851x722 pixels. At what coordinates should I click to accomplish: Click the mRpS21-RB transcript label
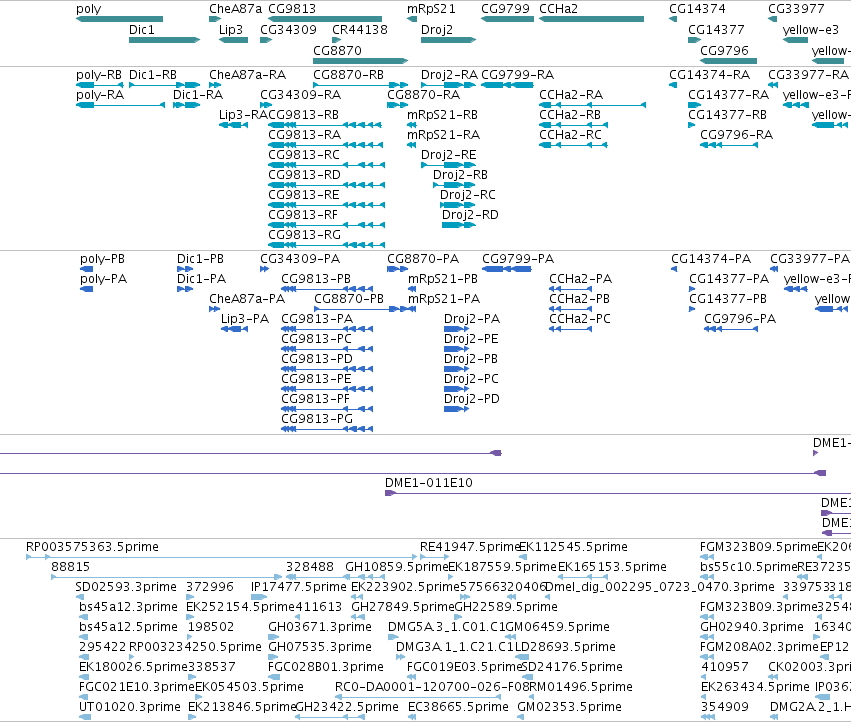(442, 115)
